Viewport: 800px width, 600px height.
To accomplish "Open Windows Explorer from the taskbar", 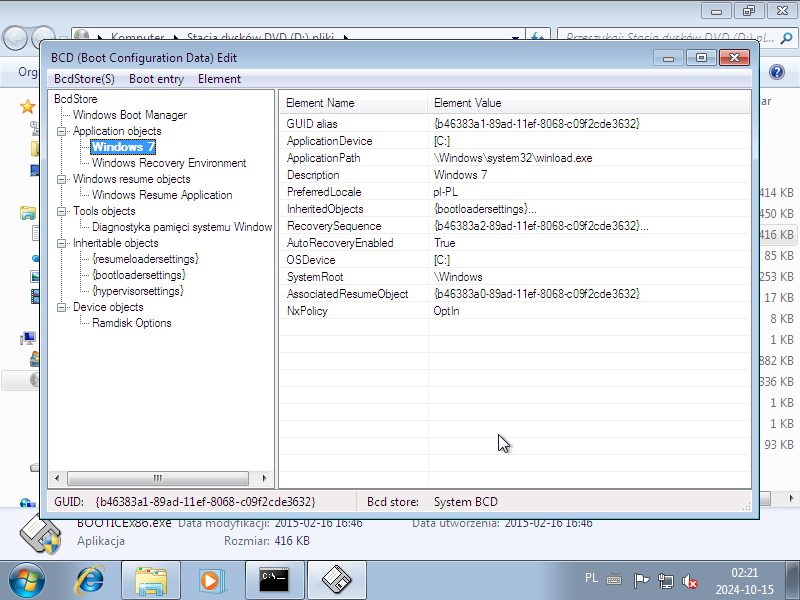I will (150, 580).
